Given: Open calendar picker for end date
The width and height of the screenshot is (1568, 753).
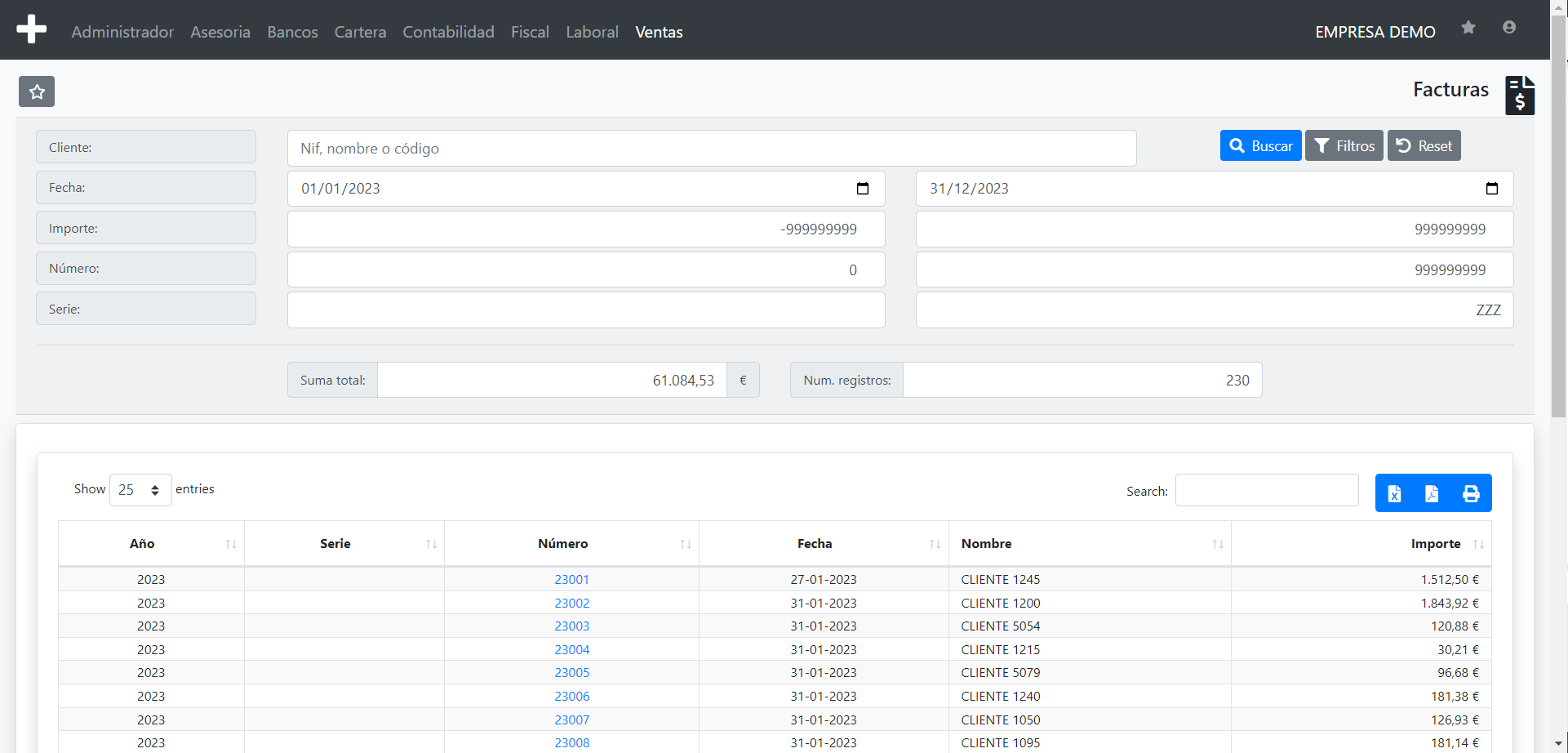Looking at the screenshot, I should coord(1492,189).
